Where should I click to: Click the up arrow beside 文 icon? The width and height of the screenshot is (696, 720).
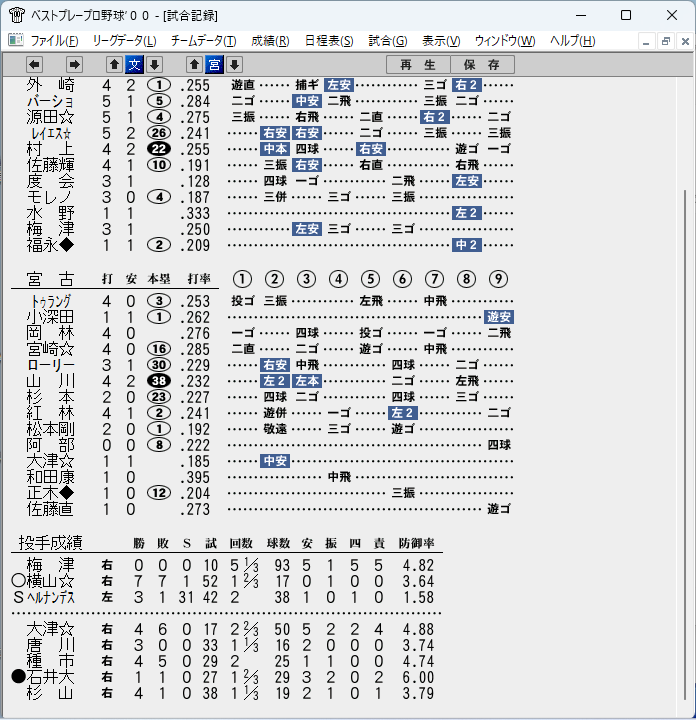(114, 65)
